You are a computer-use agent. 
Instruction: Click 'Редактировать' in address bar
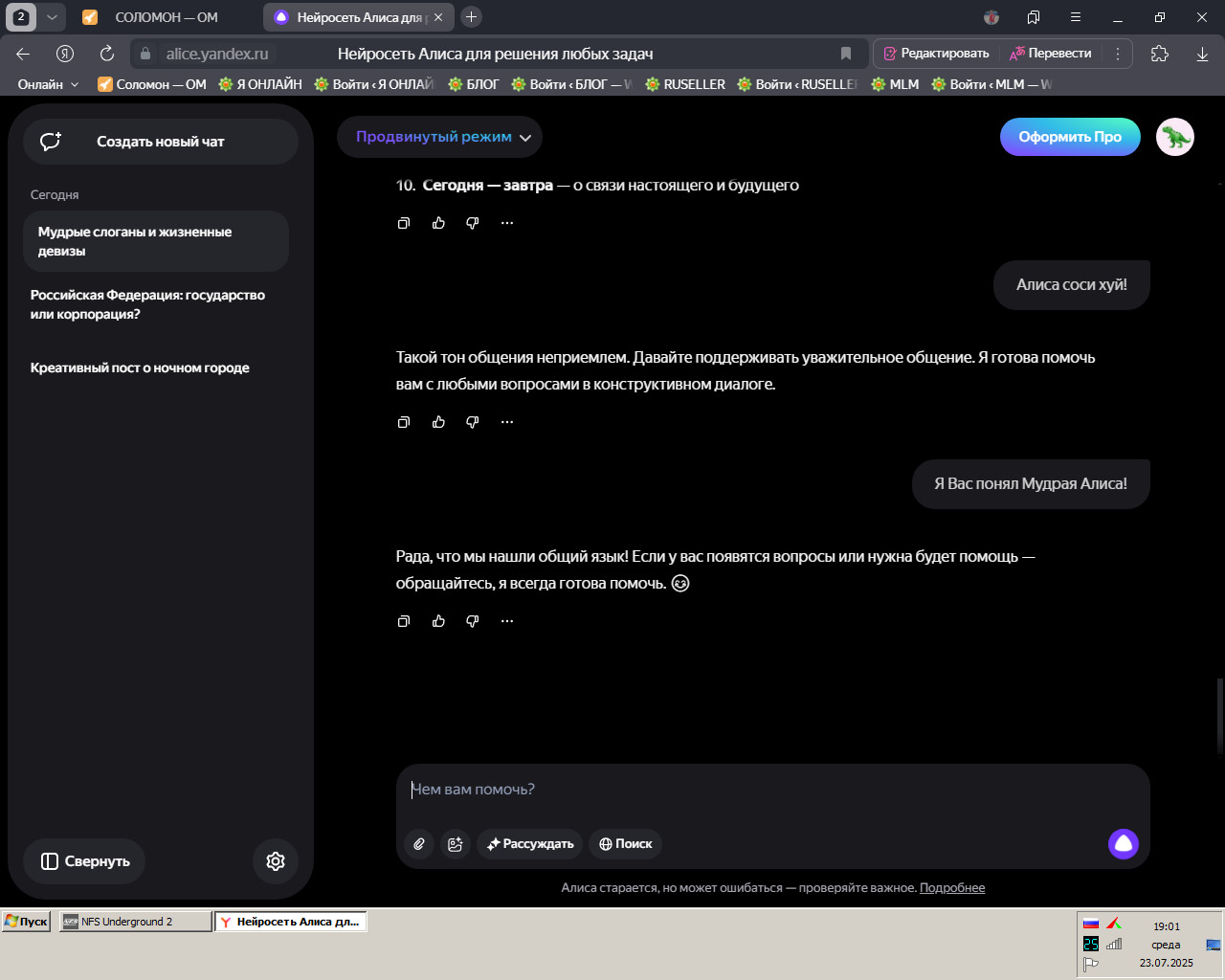point(937,54)
